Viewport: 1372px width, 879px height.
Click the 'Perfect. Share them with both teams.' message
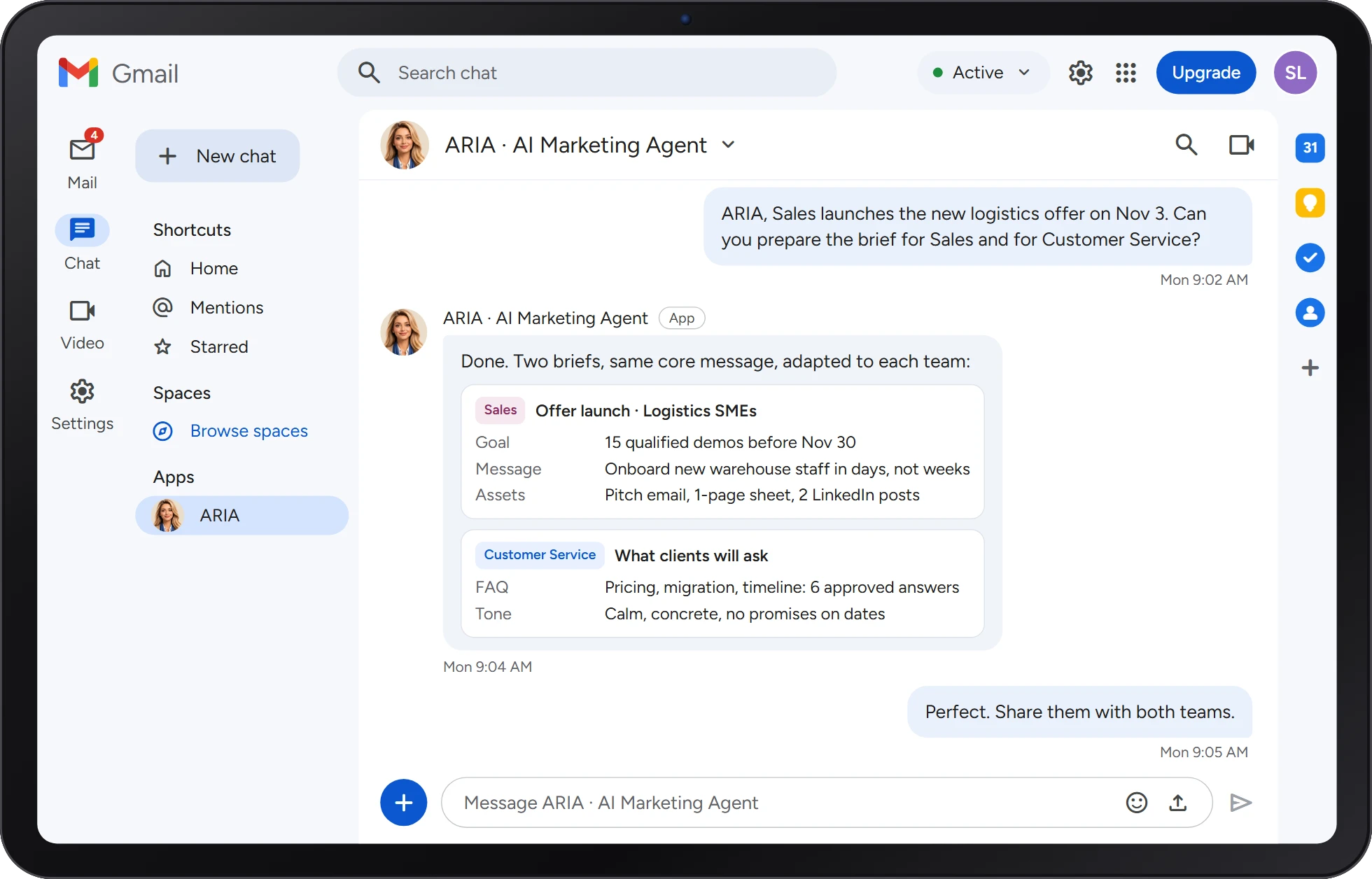click(x=1079, y=712)
